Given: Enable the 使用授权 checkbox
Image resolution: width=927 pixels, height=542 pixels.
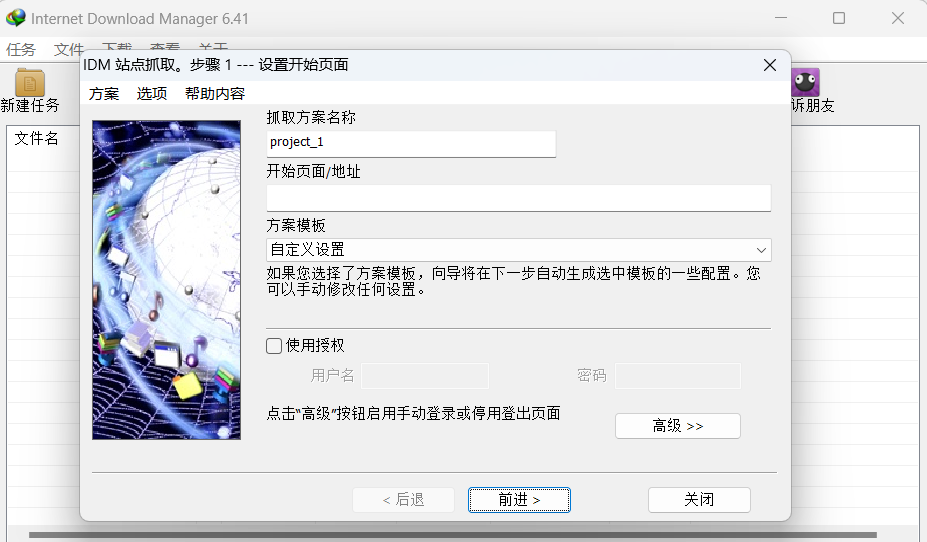Looking at the screenshot, I should (x=274, y=346).
